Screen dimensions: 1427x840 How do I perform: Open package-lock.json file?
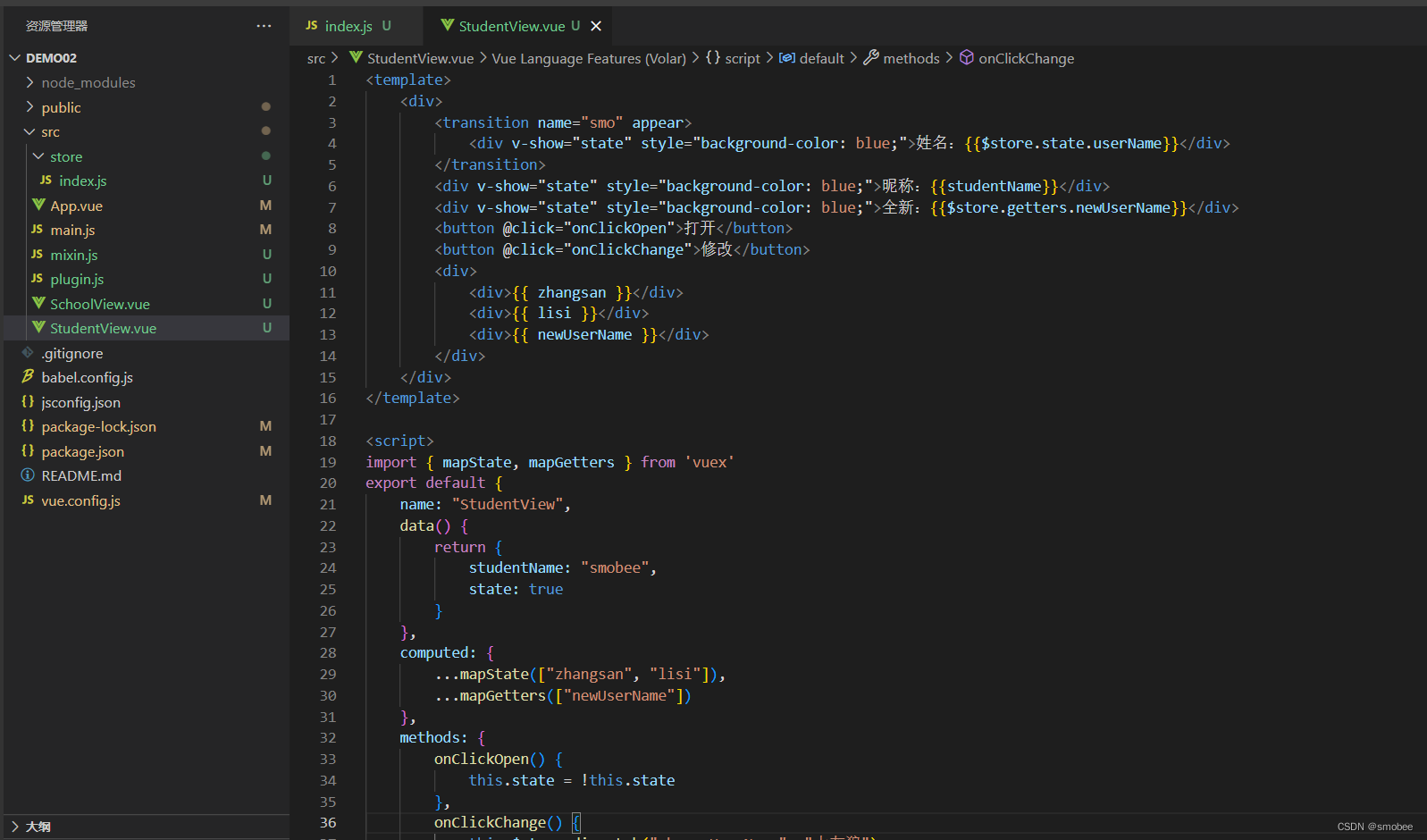[x=98, y=426]
